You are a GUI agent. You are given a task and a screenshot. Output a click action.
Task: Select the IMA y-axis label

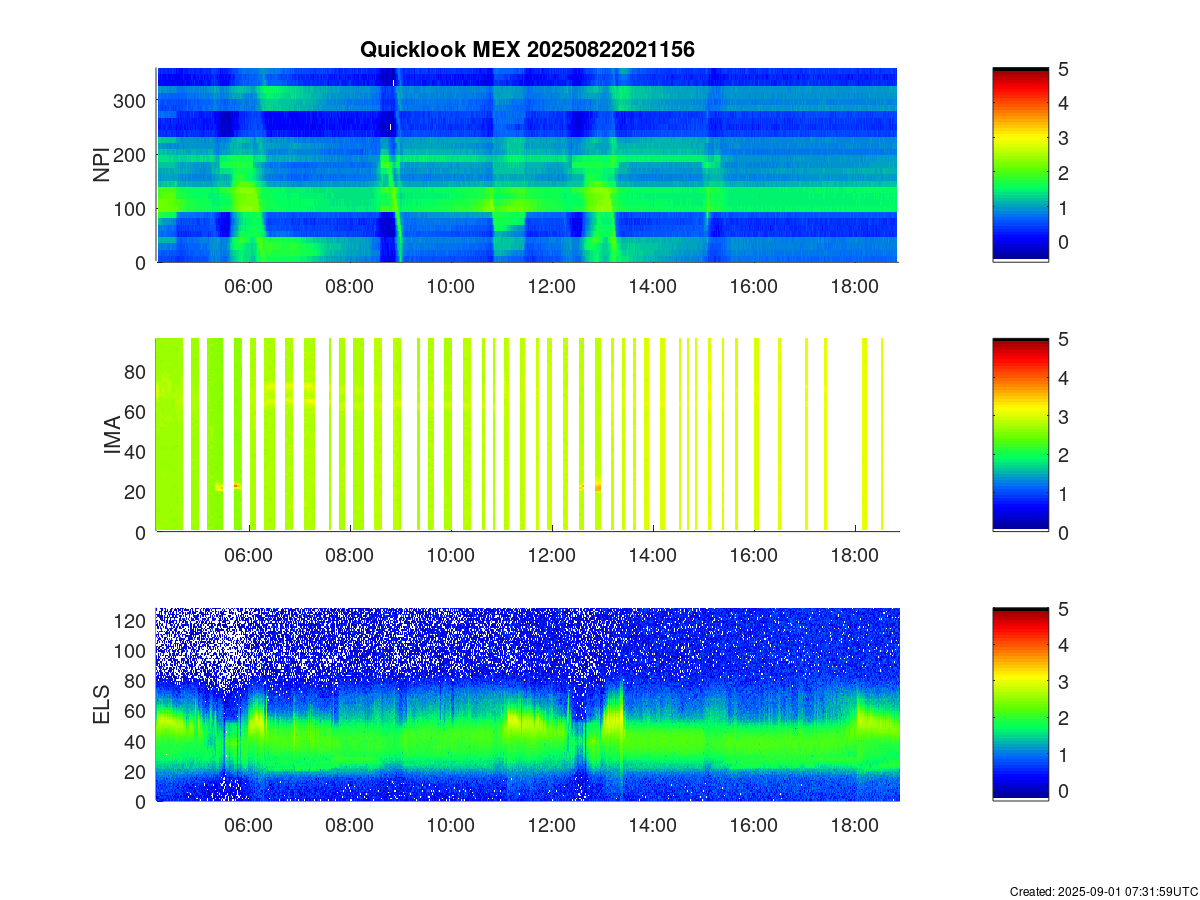112,435
